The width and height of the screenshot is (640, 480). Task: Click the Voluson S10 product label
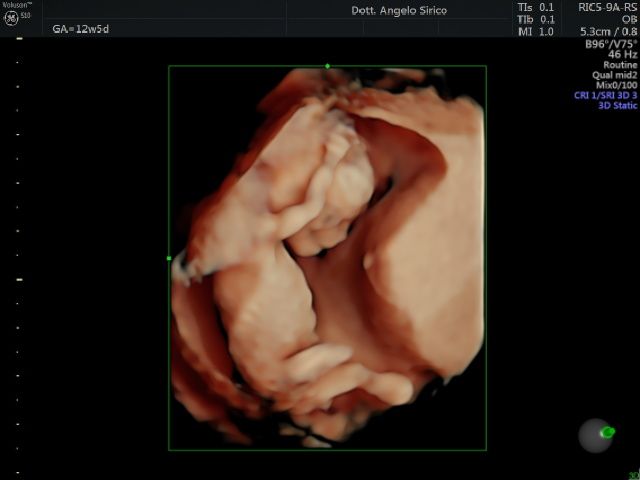pos(16,5)
